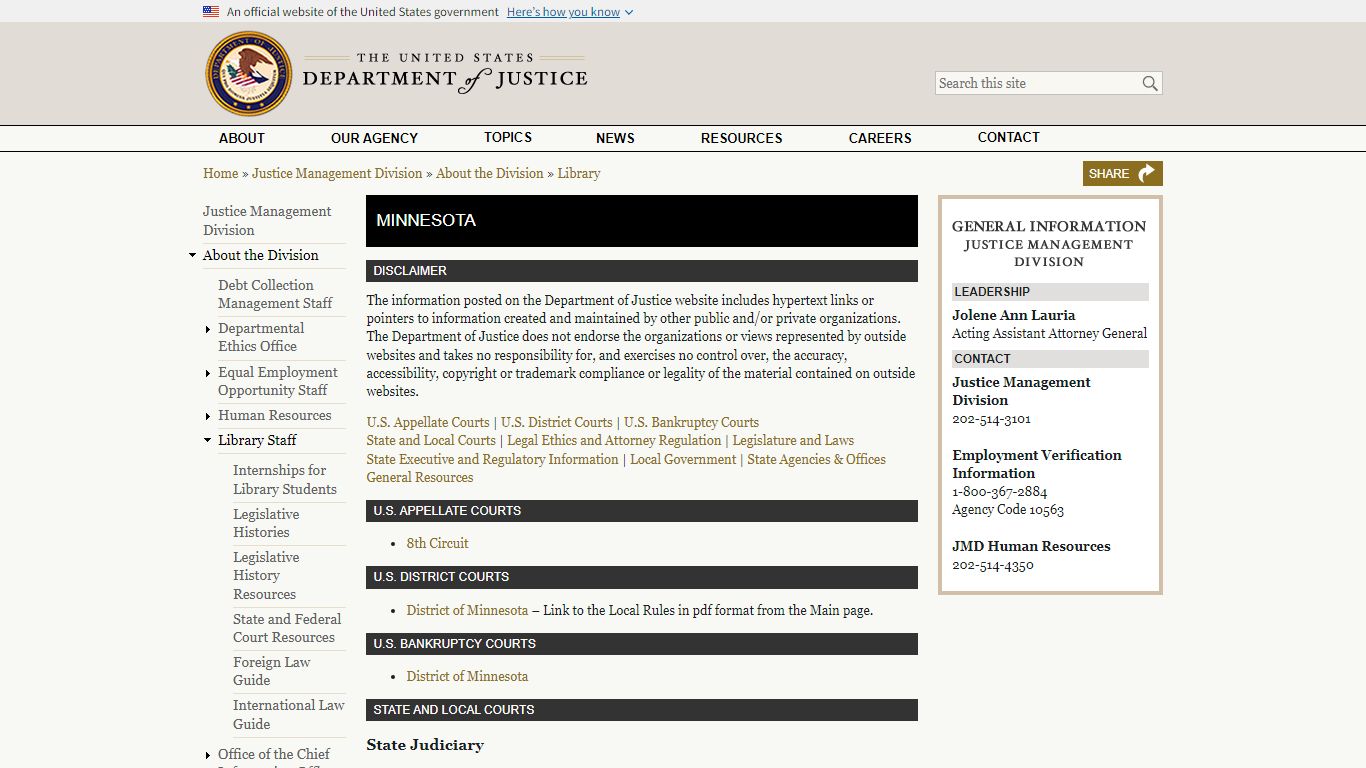Open Departmental Ethics Office sidebar link
The image size is (1366, 768).
click(261, 337)
